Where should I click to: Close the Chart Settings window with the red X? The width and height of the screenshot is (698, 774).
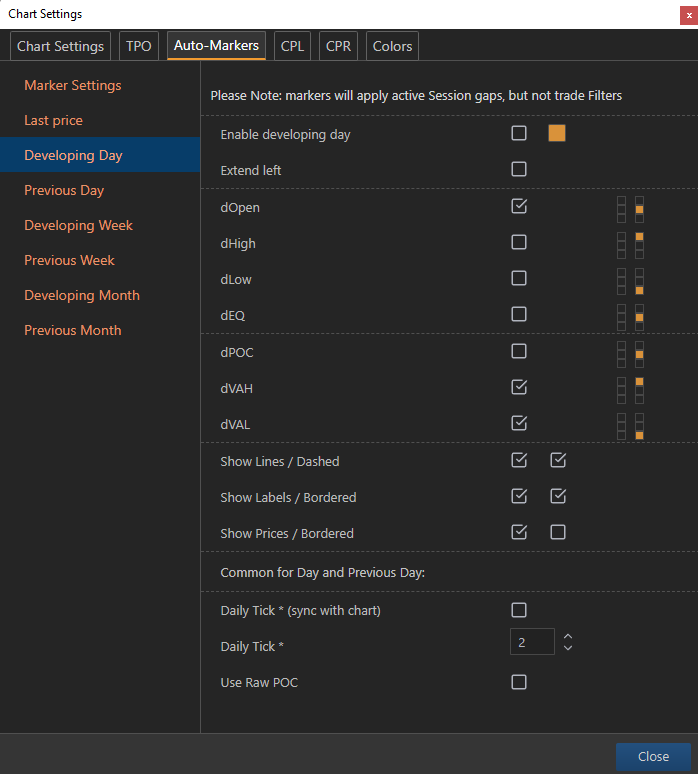[x=689, y=15]
